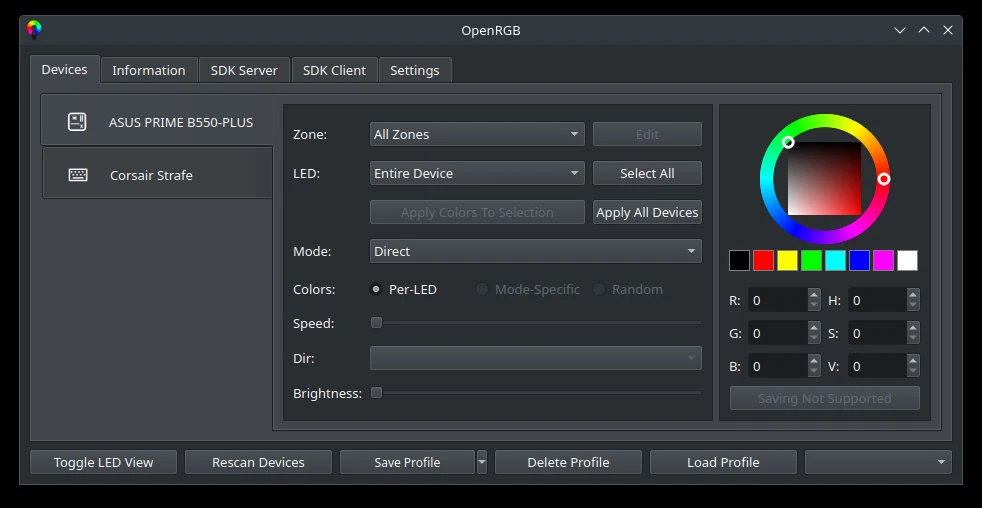Click the Edit zone button
The image size is (982, 508).
tap(647, 134)
